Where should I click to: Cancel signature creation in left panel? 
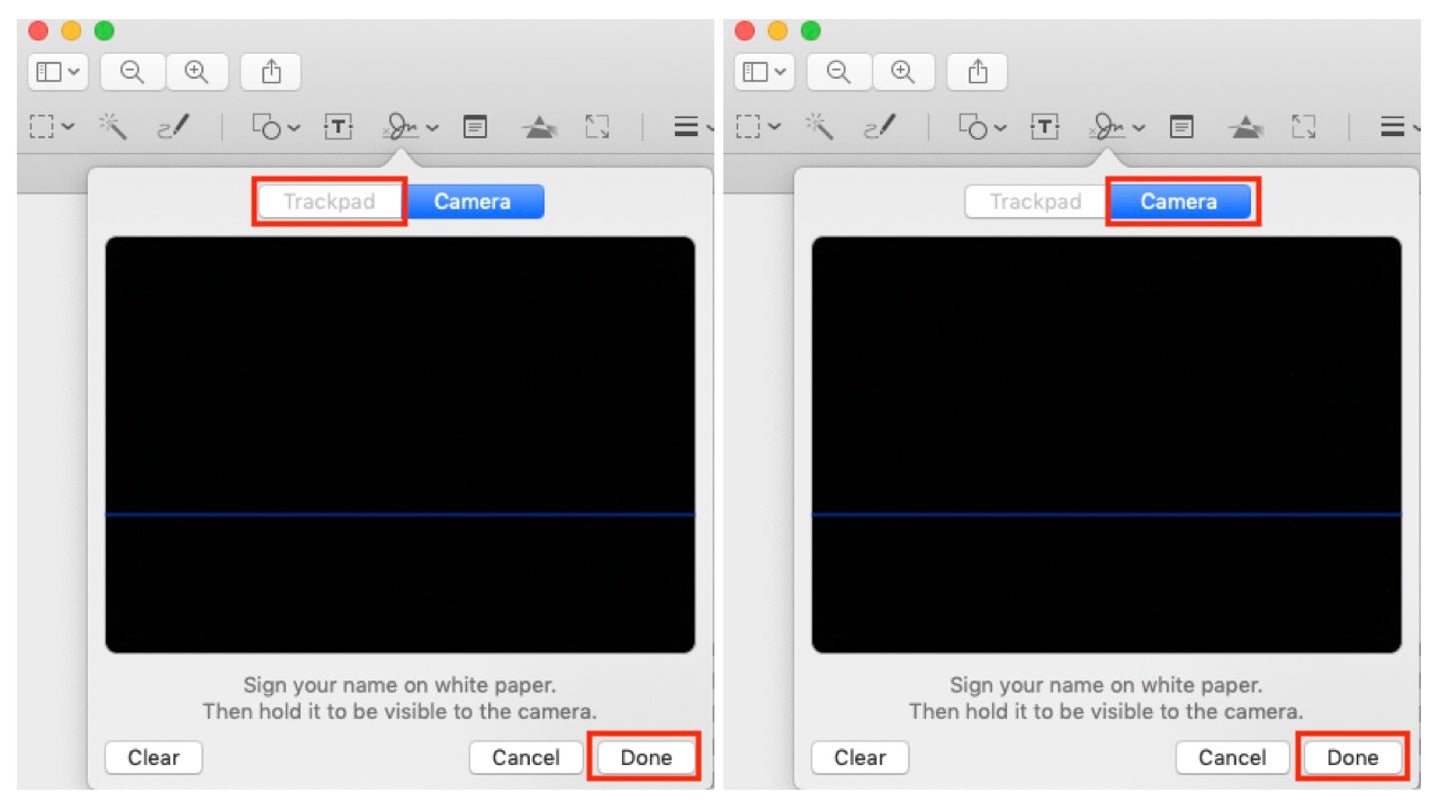pos(526,758)
